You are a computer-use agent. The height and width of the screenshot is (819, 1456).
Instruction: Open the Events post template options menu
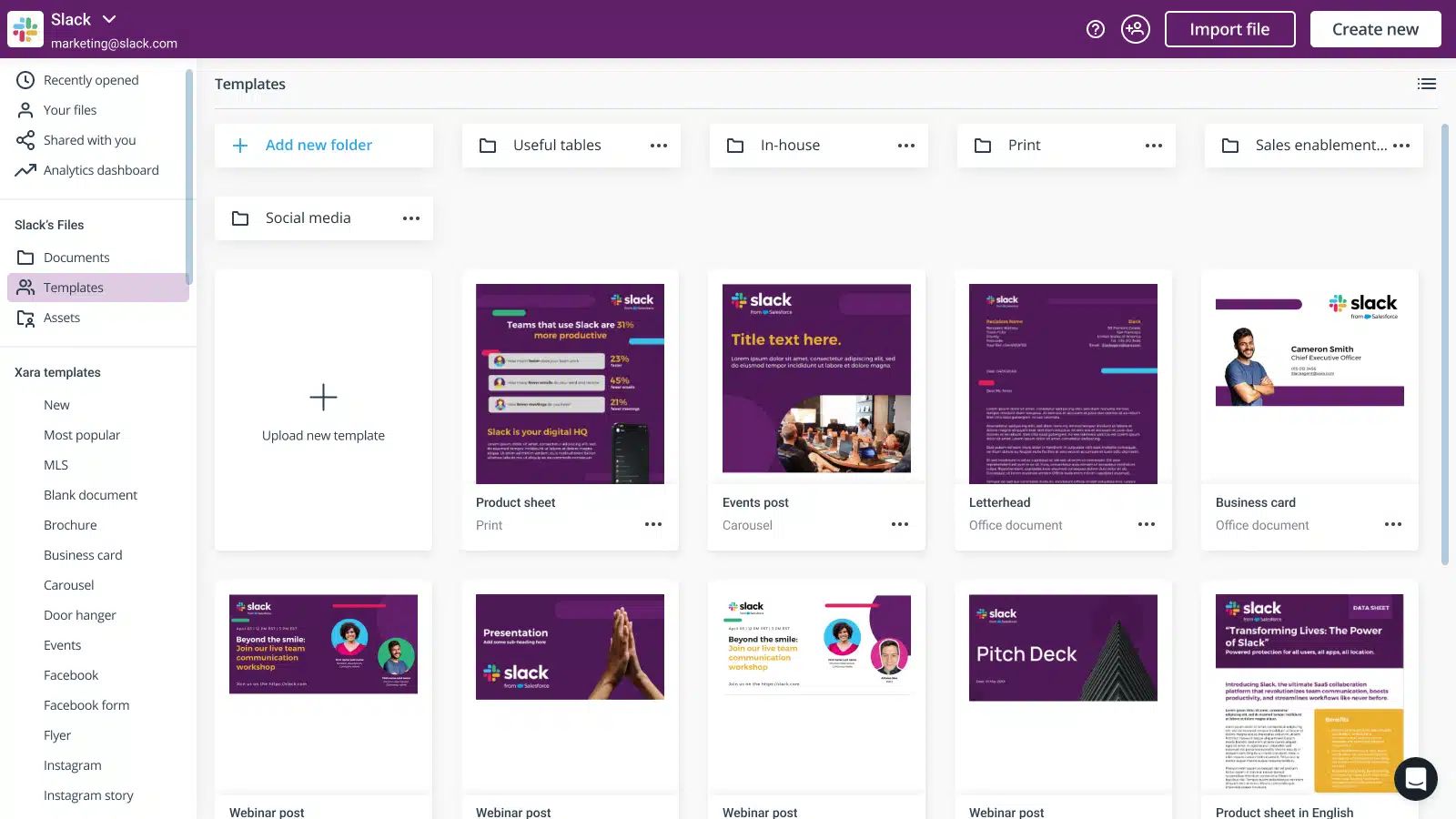pyautogui.click(x=900, y=525)
